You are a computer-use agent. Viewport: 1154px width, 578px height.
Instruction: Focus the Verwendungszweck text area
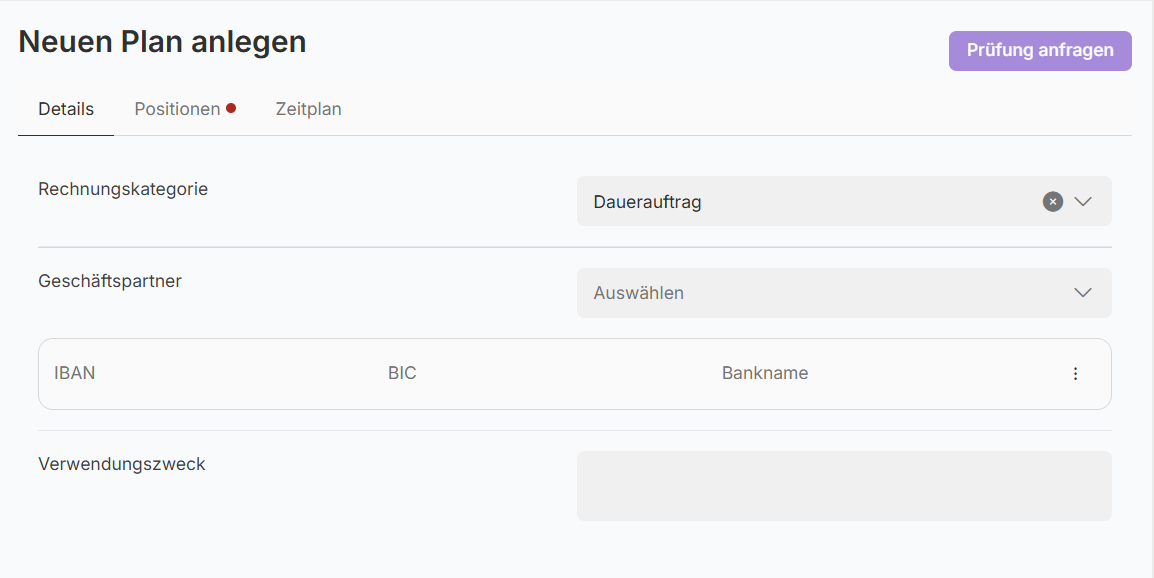coord(844,486)
